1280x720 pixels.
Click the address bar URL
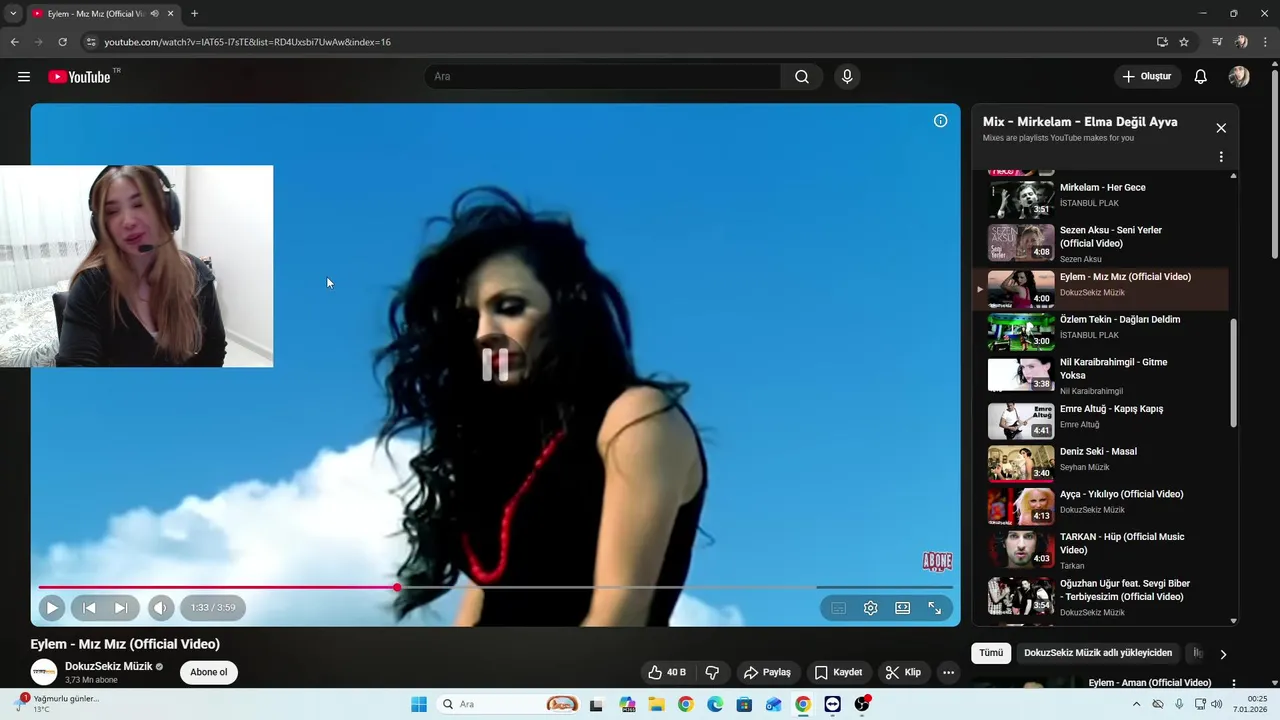pyautogui.click(x=248, y=42)
